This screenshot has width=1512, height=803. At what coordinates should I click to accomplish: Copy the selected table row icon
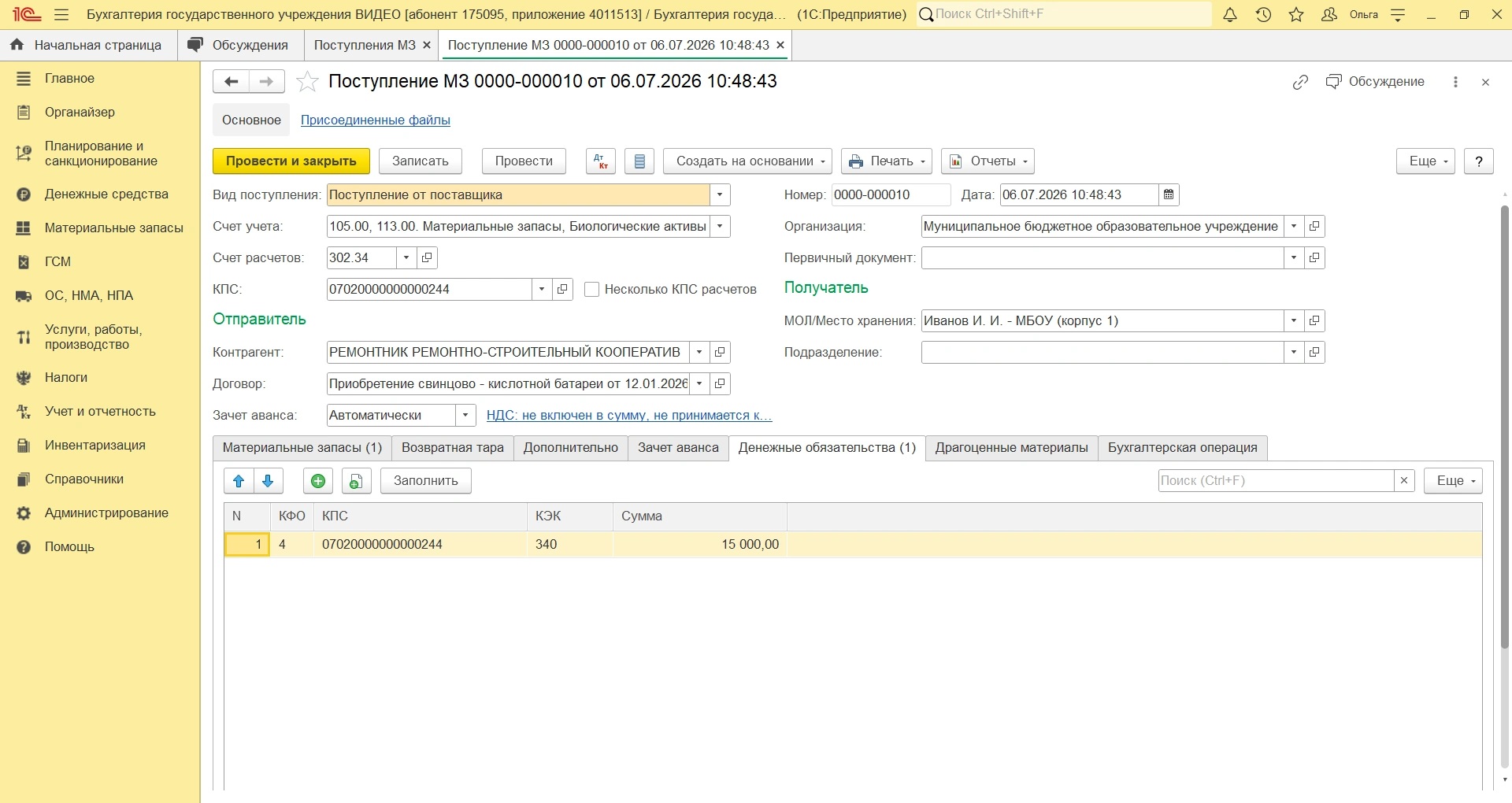tap(357, 481)
